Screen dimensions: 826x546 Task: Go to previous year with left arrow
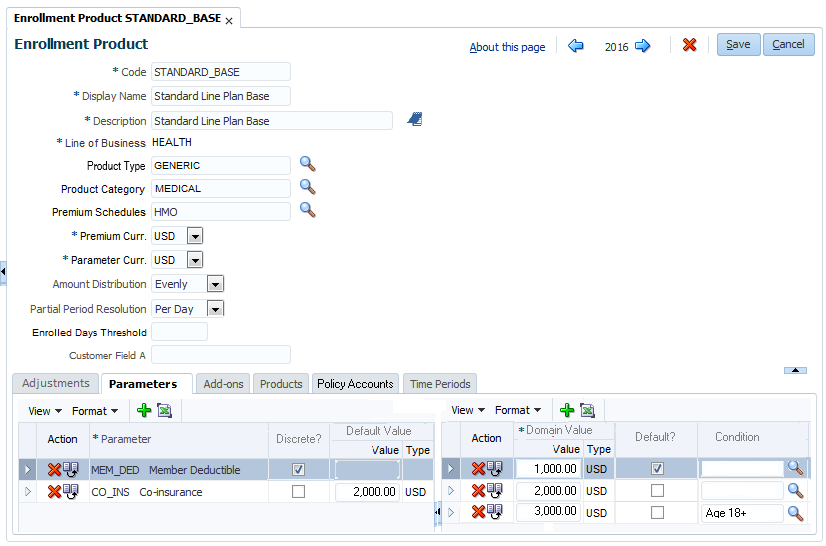click(x=575, y=46)
